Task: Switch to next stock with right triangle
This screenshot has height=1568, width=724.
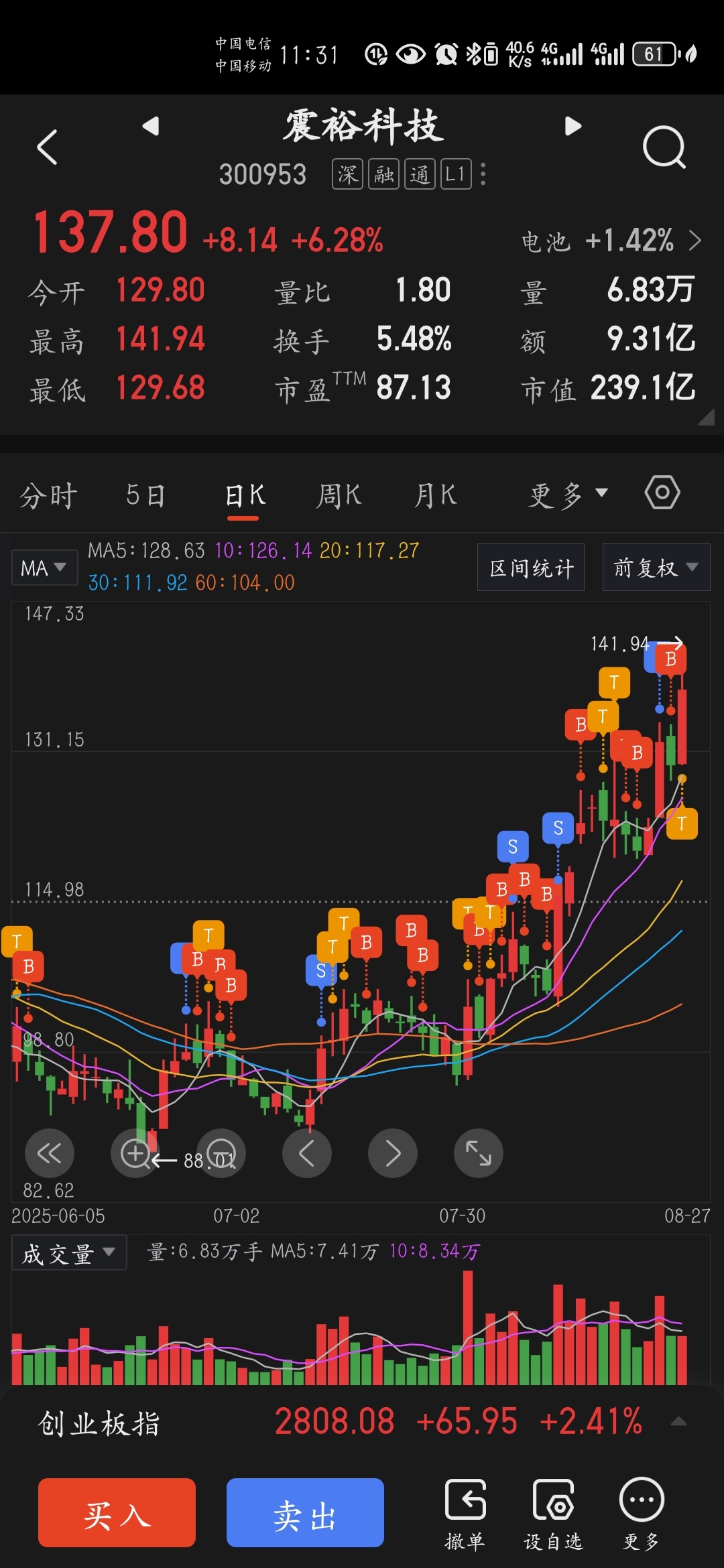Action: tap(572, 125)
